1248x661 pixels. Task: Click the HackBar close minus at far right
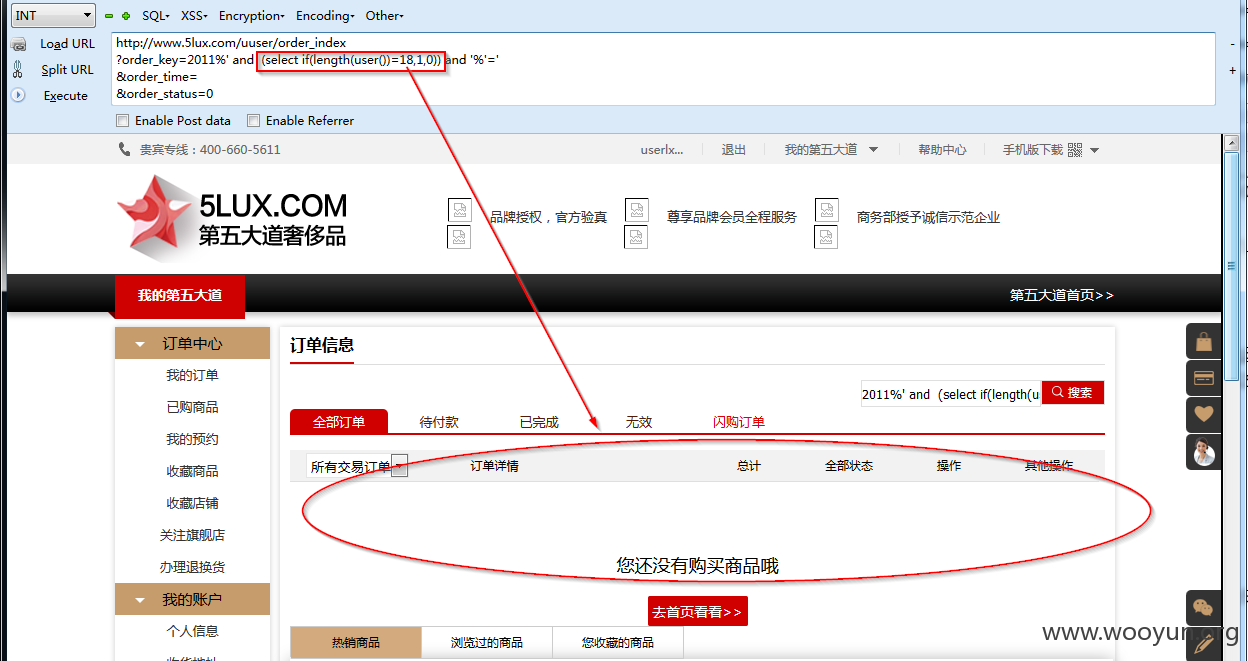[x=1232, y=44]
